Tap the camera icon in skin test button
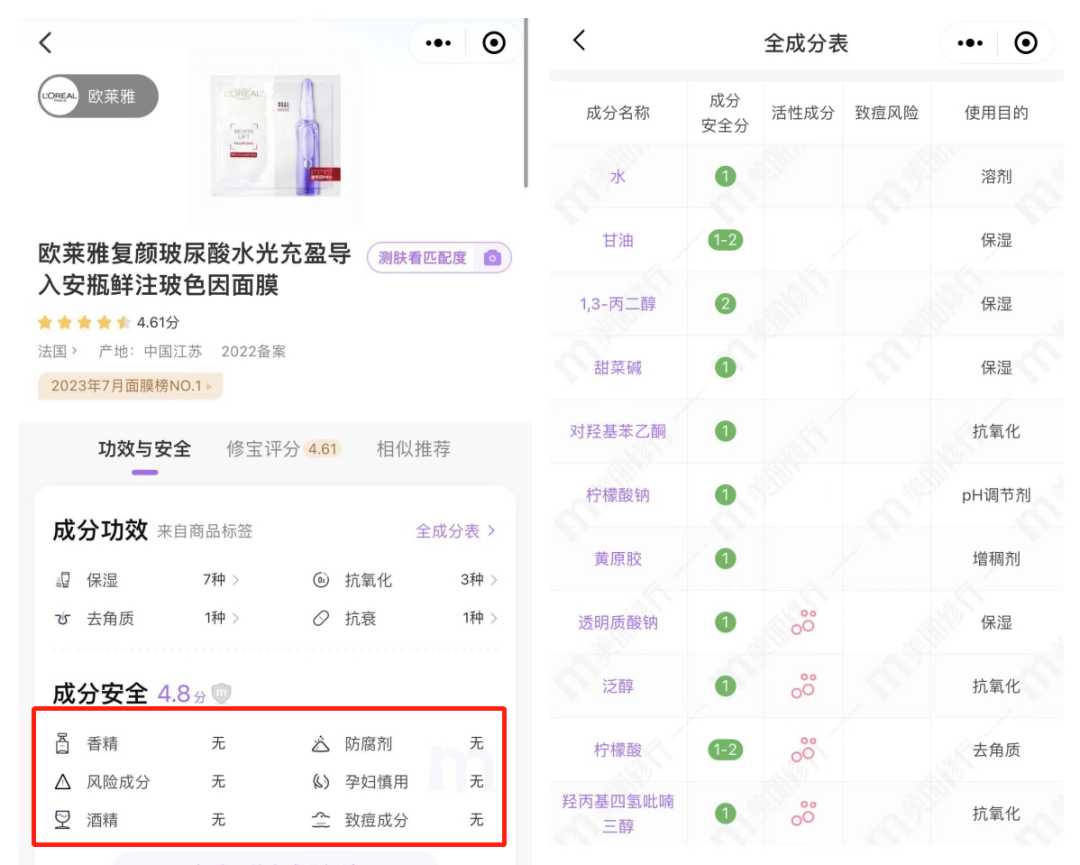 (492, 258)
